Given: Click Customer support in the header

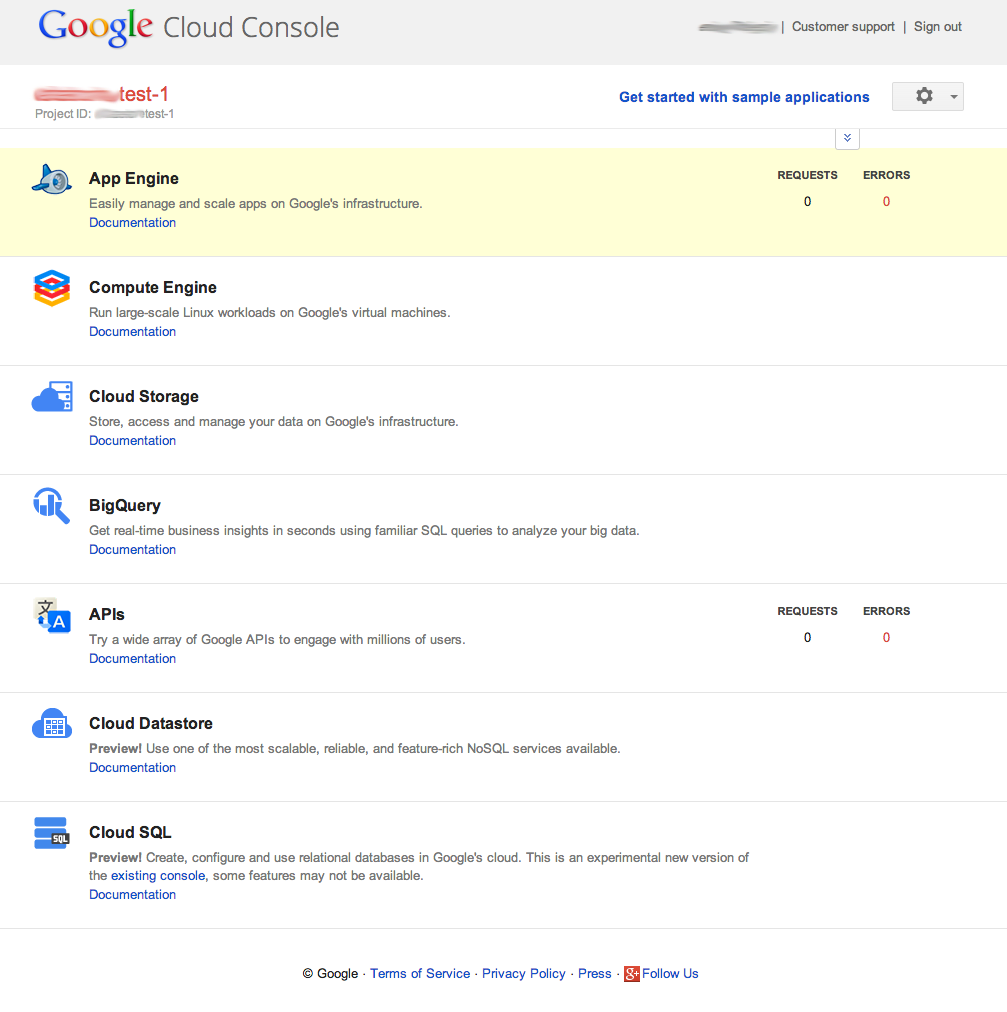Looking at the screenshot, I should (843, 26).
